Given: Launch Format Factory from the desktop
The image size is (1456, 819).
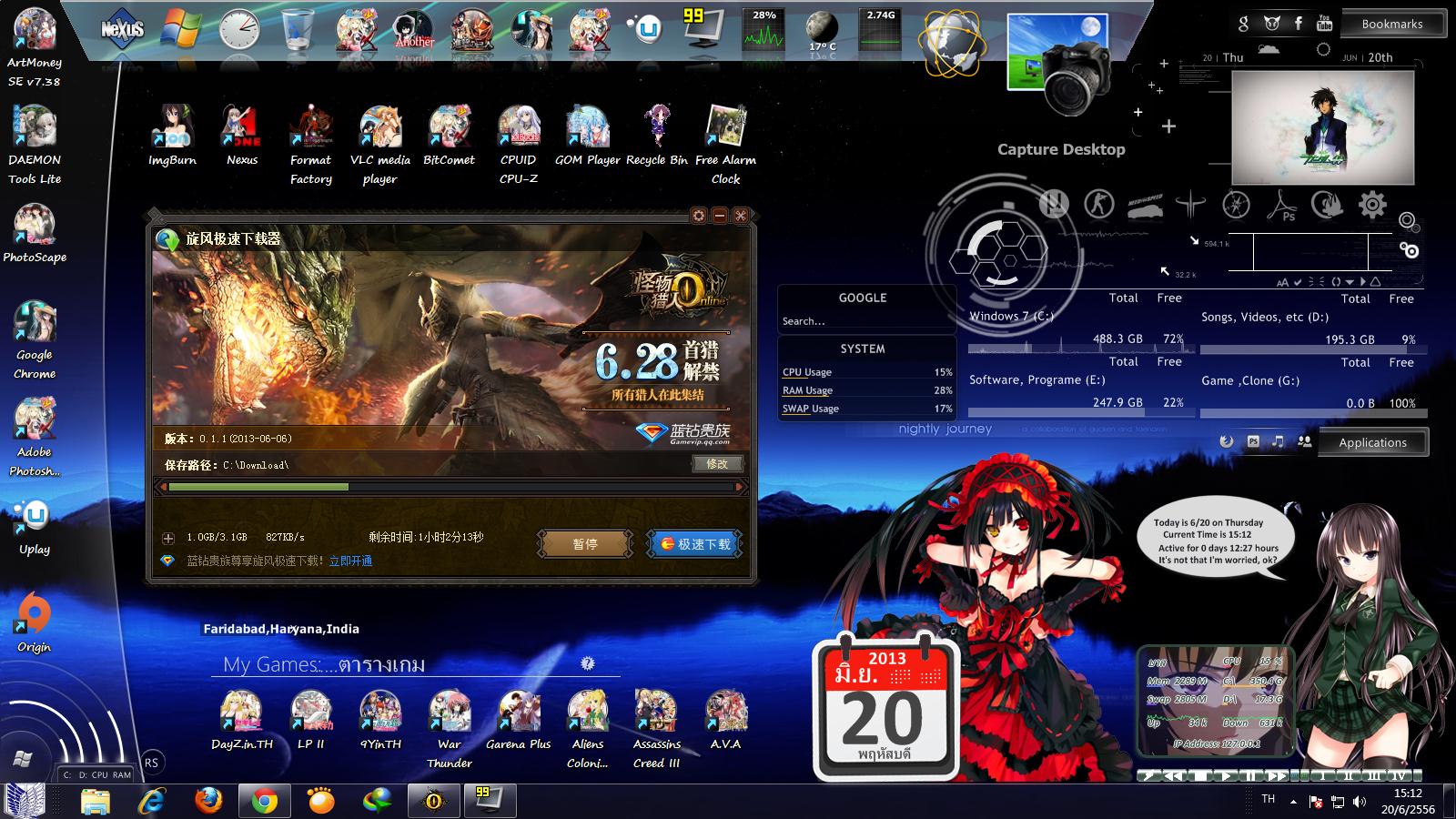Looking at the screenshot, I should coord(311,146).
